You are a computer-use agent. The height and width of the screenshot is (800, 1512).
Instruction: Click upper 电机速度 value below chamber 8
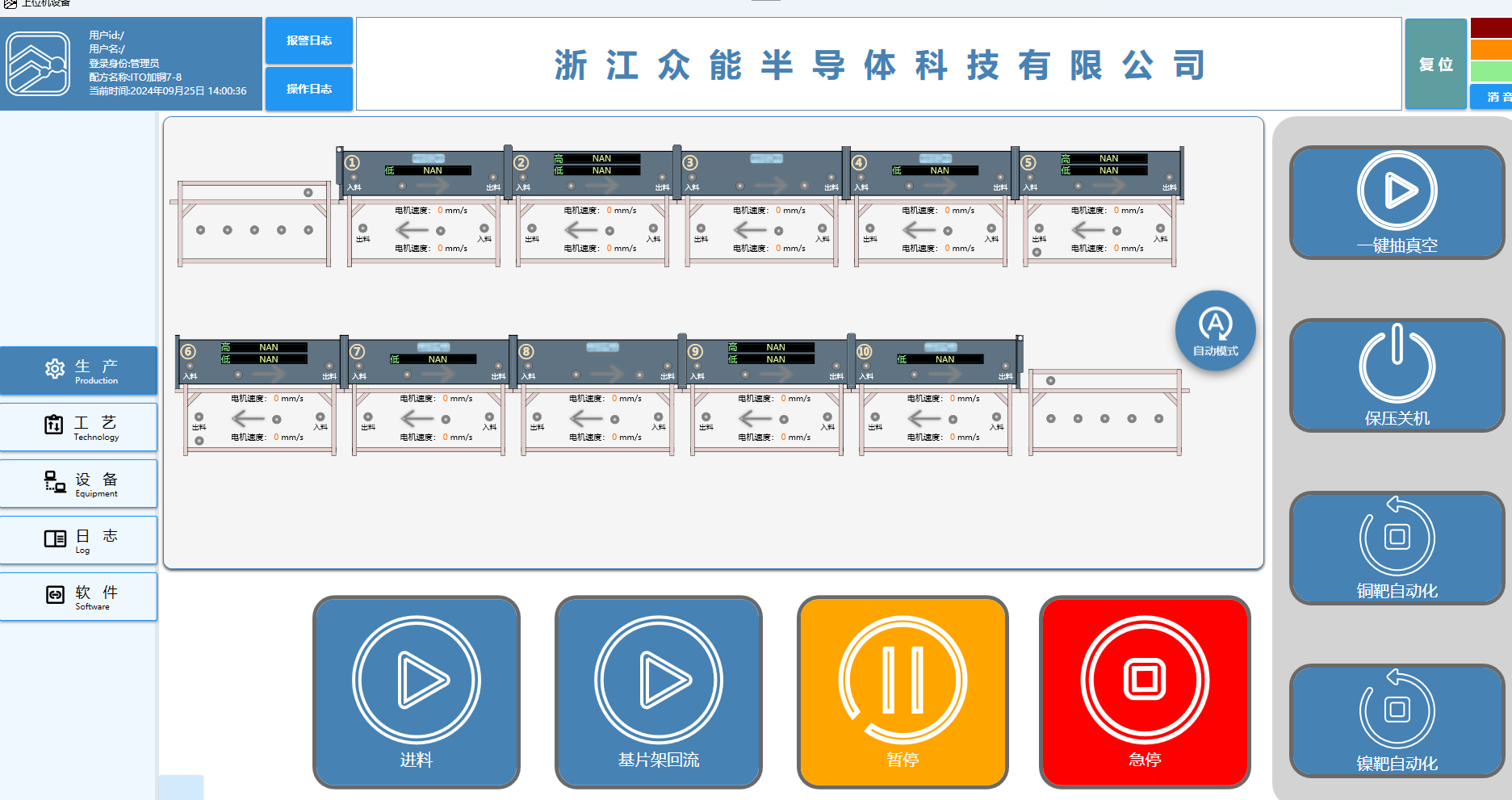point(614,398)
